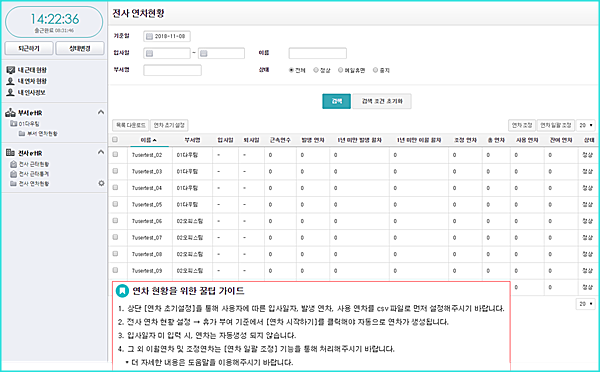Viewport: 600px width, 372px height.
Task: Open the 기준일 calendar picker icon
Action: 149,36
